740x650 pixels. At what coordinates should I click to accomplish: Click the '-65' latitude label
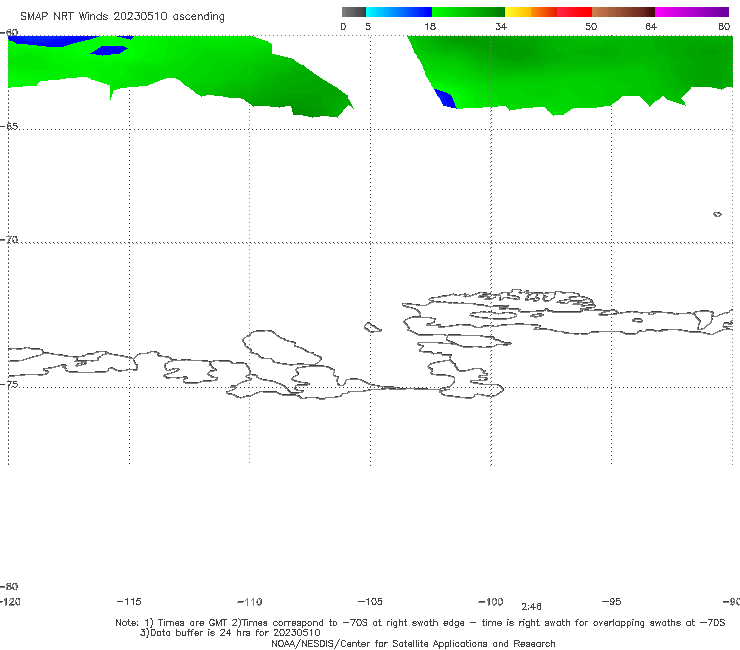pos(9,127)
